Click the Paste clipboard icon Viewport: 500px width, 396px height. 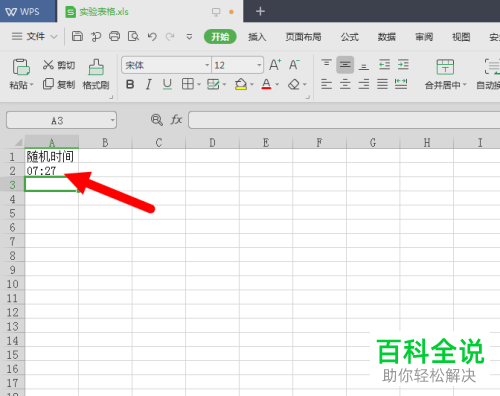click(21, 67)
